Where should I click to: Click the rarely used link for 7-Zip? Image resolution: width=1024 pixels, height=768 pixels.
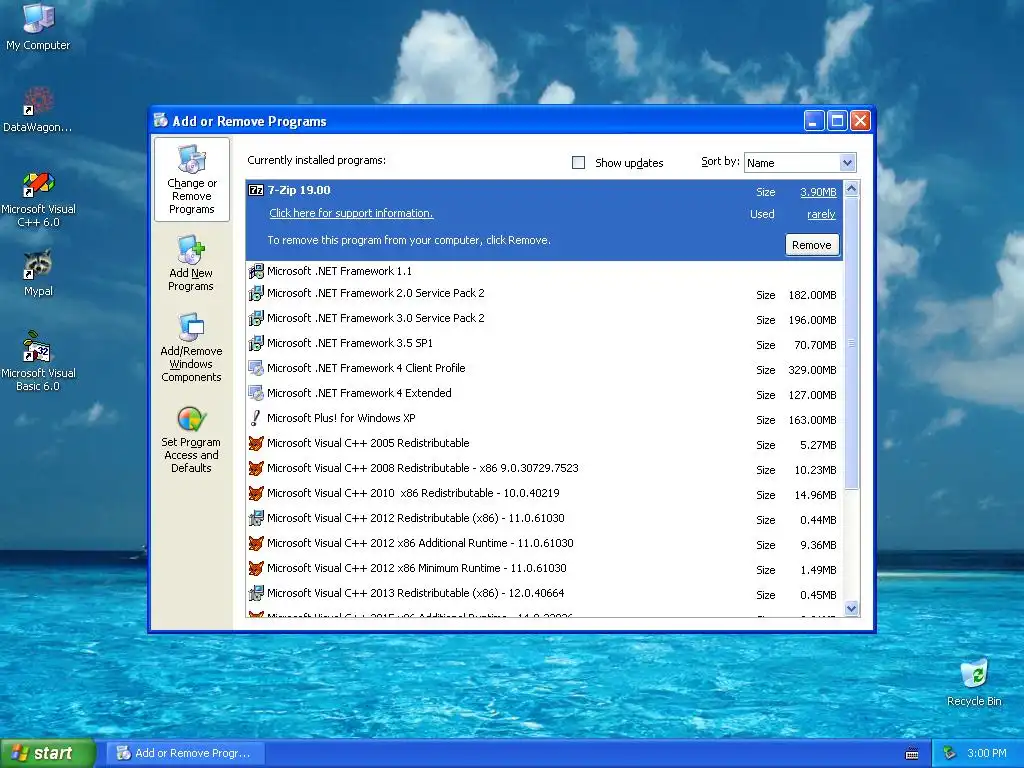click(x=821, y=214)
